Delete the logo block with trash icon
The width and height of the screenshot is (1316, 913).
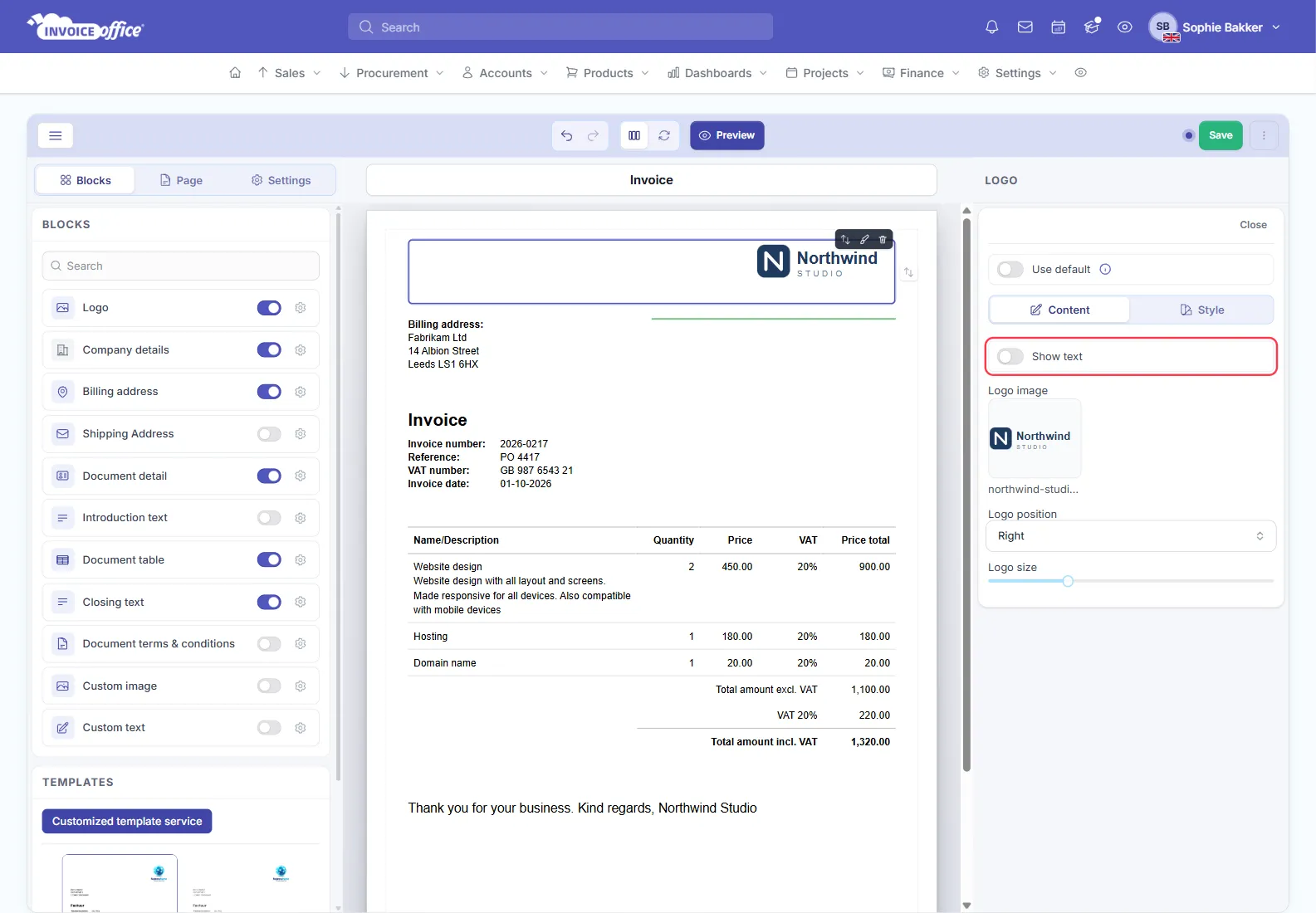[883, 239]
